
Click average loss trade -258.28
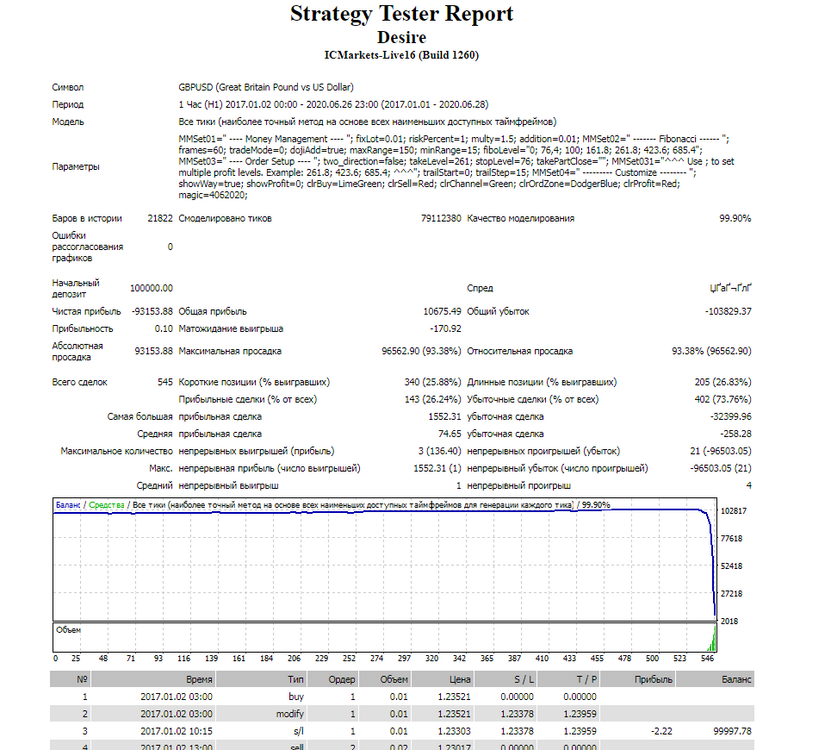point(736,434)
